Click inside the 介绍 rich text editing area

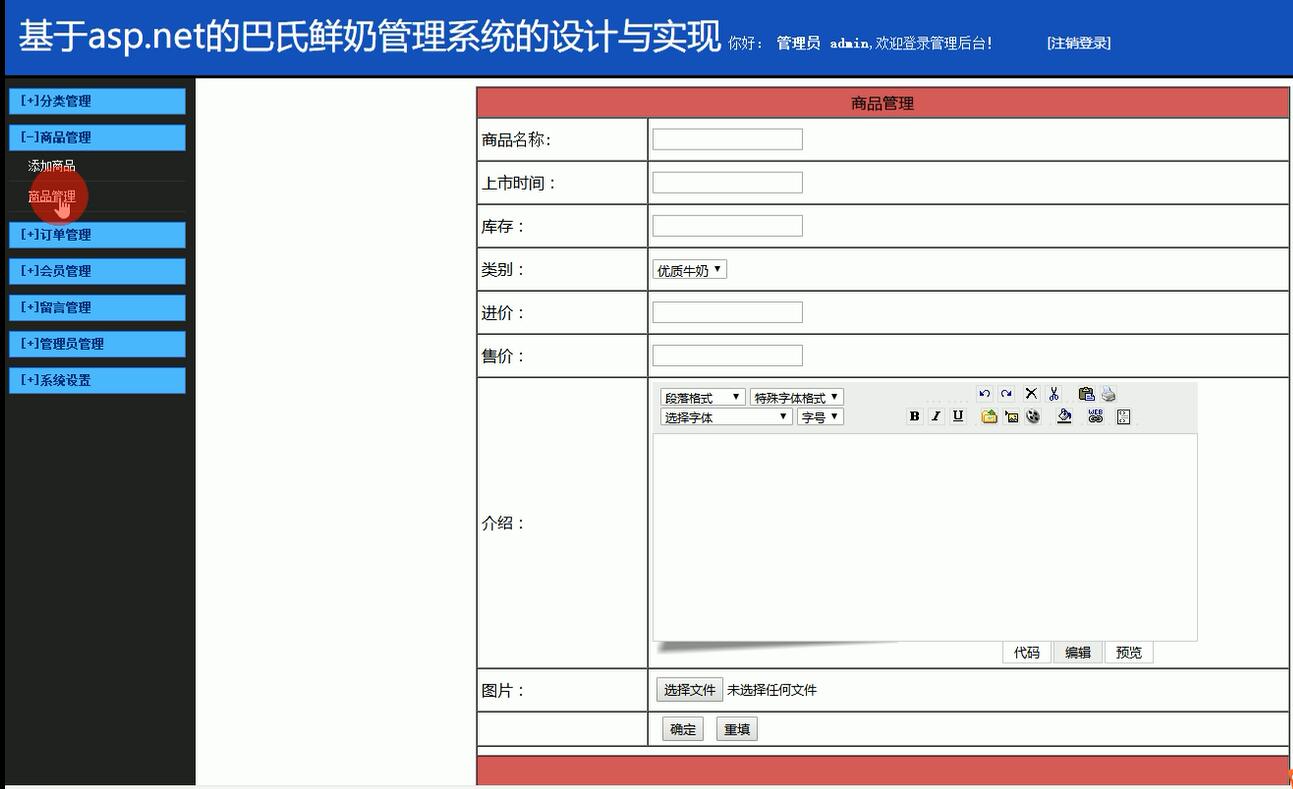[x=925, y=537]
